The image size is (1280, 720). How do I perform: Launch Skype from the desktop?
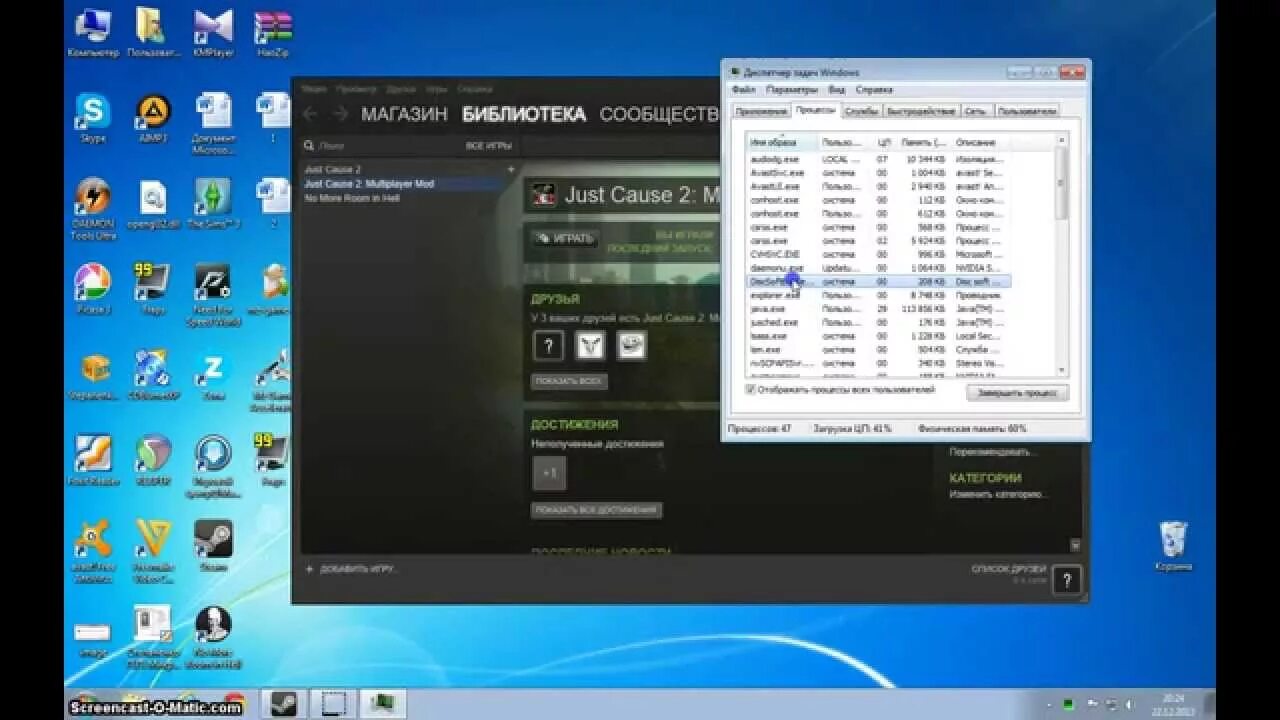(x=93, y=118)
